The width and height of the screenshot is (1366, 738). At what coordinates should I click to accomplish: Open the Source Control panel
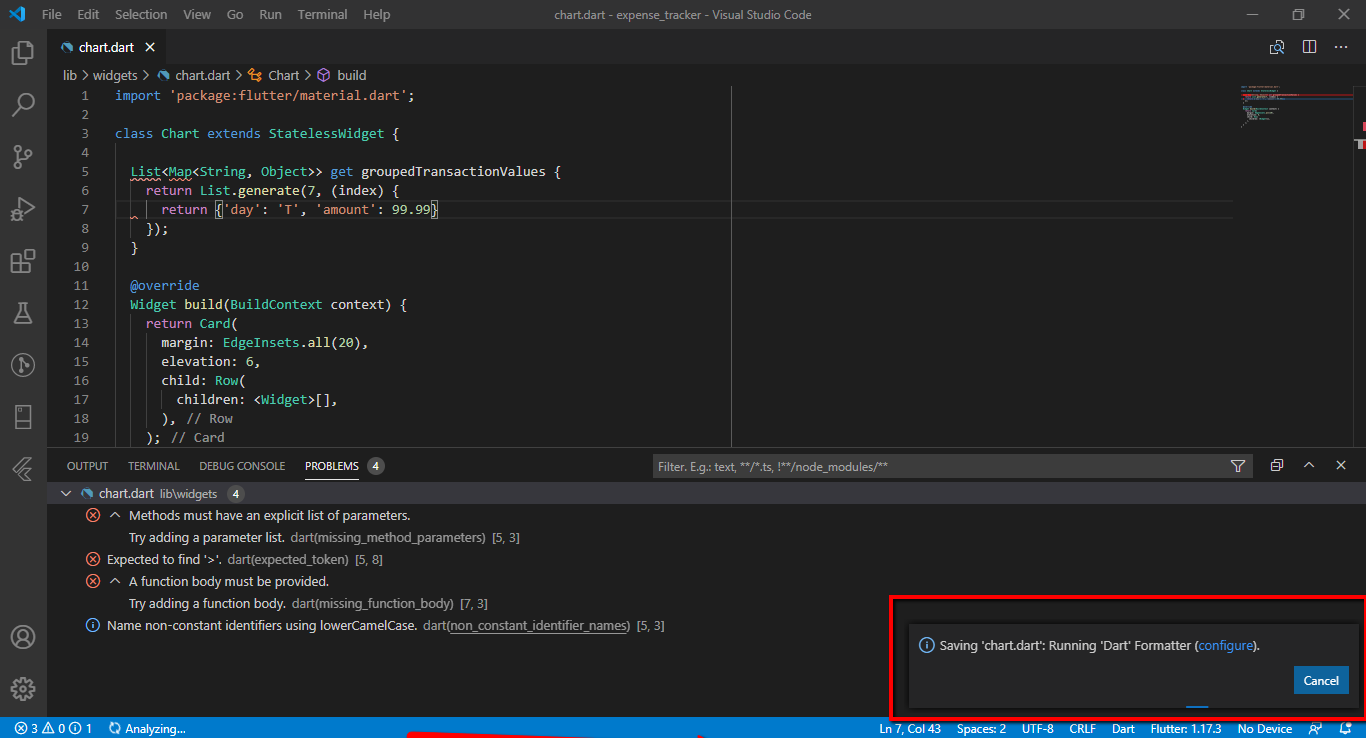click(22, 156)
